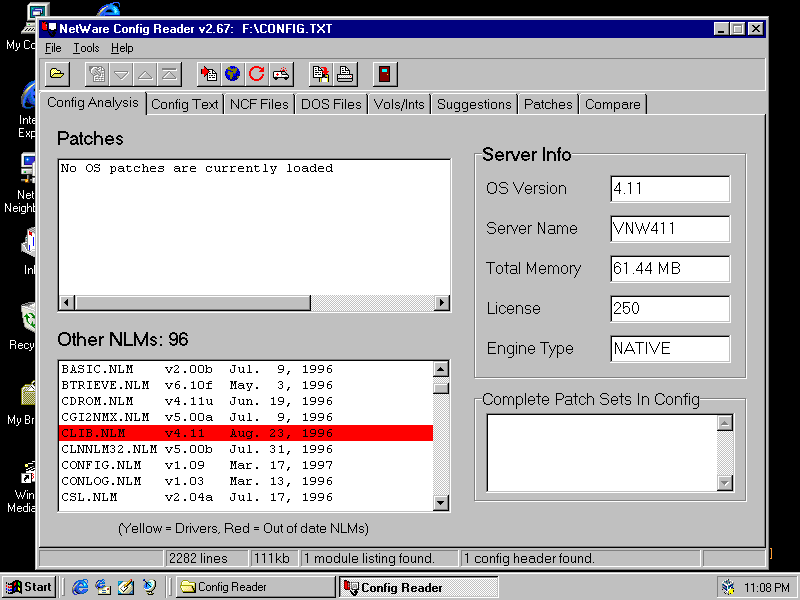
Task: Click the red circular refresh icon
Action: (257, 74)
